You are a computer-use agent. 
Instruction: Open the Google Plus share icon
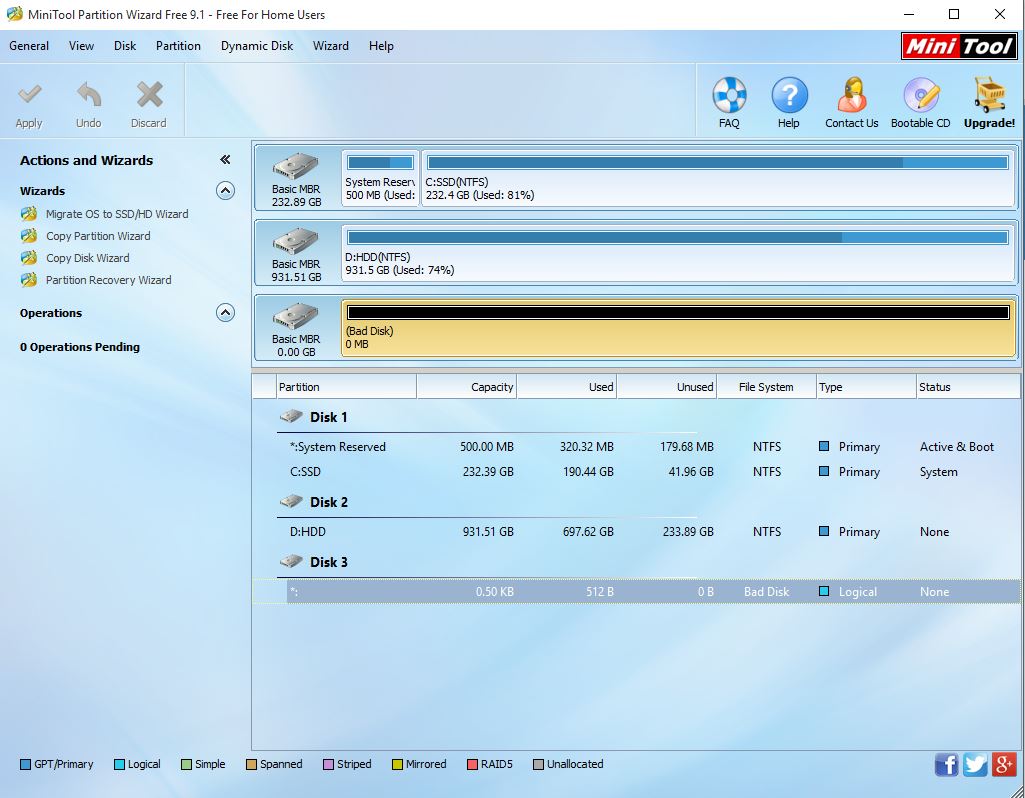(1003, 764)
